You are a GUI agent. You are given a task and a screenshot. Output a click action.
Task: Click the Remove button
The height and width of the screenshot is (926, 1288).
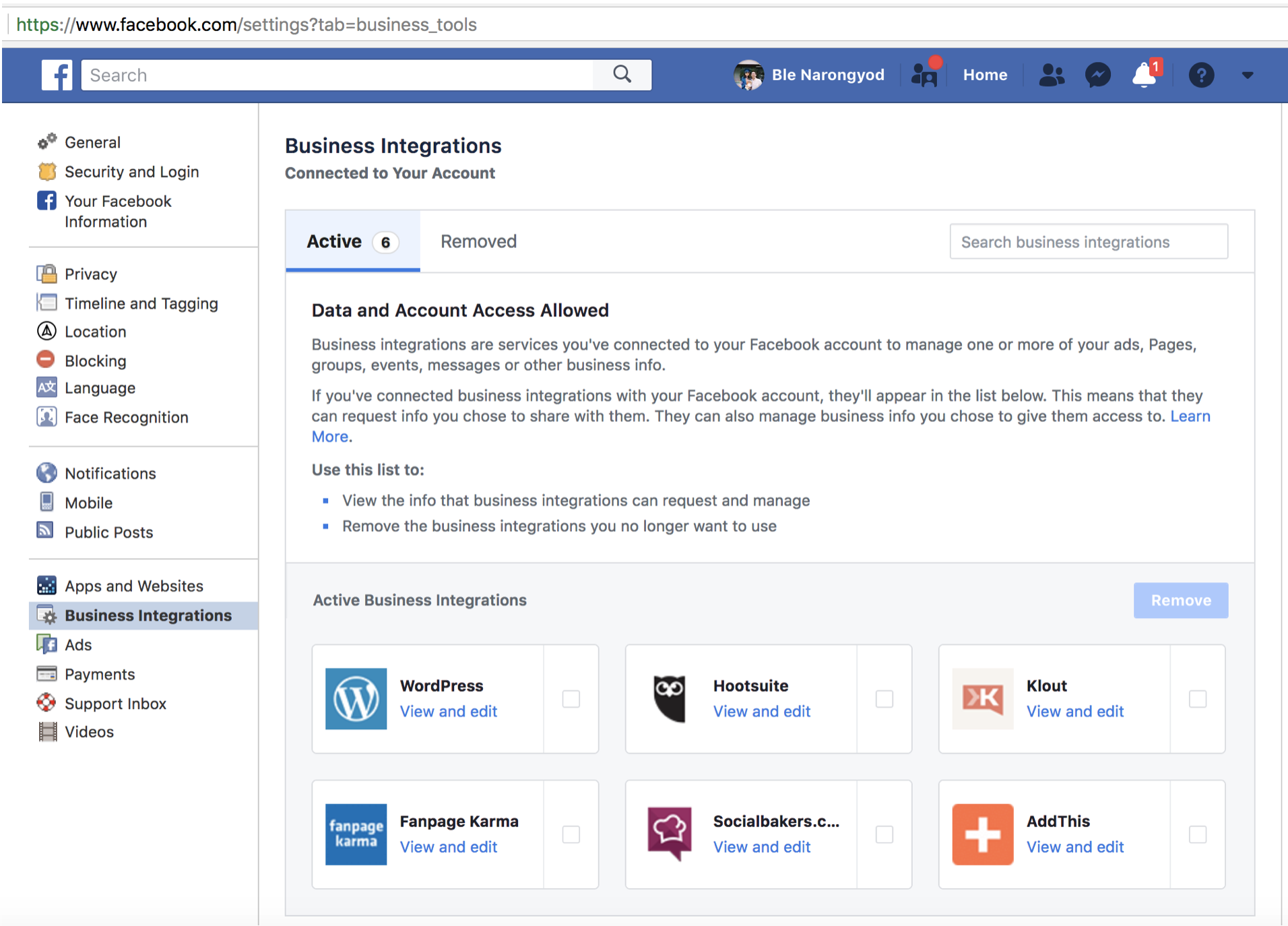(x=1180, y=600)
